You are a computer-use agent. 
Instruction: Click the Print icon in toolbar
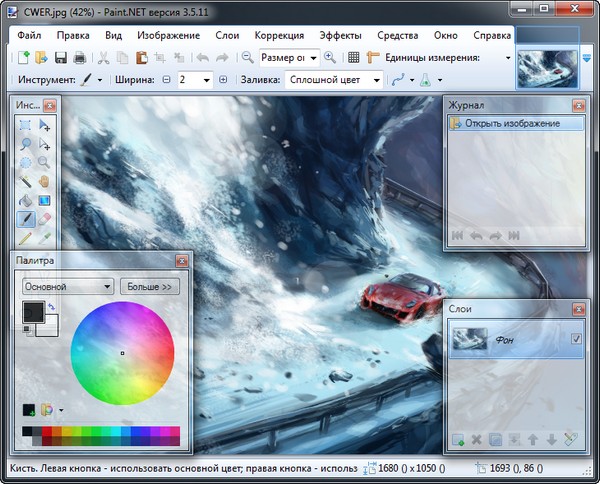[79, 58]
